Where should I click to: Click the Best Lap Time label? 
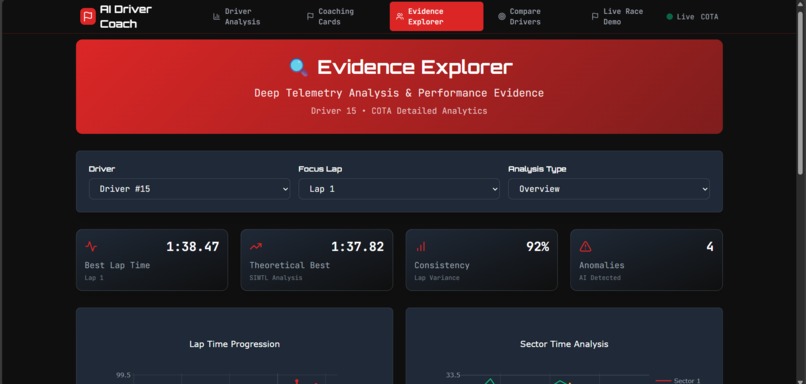(x=117, y=265)
